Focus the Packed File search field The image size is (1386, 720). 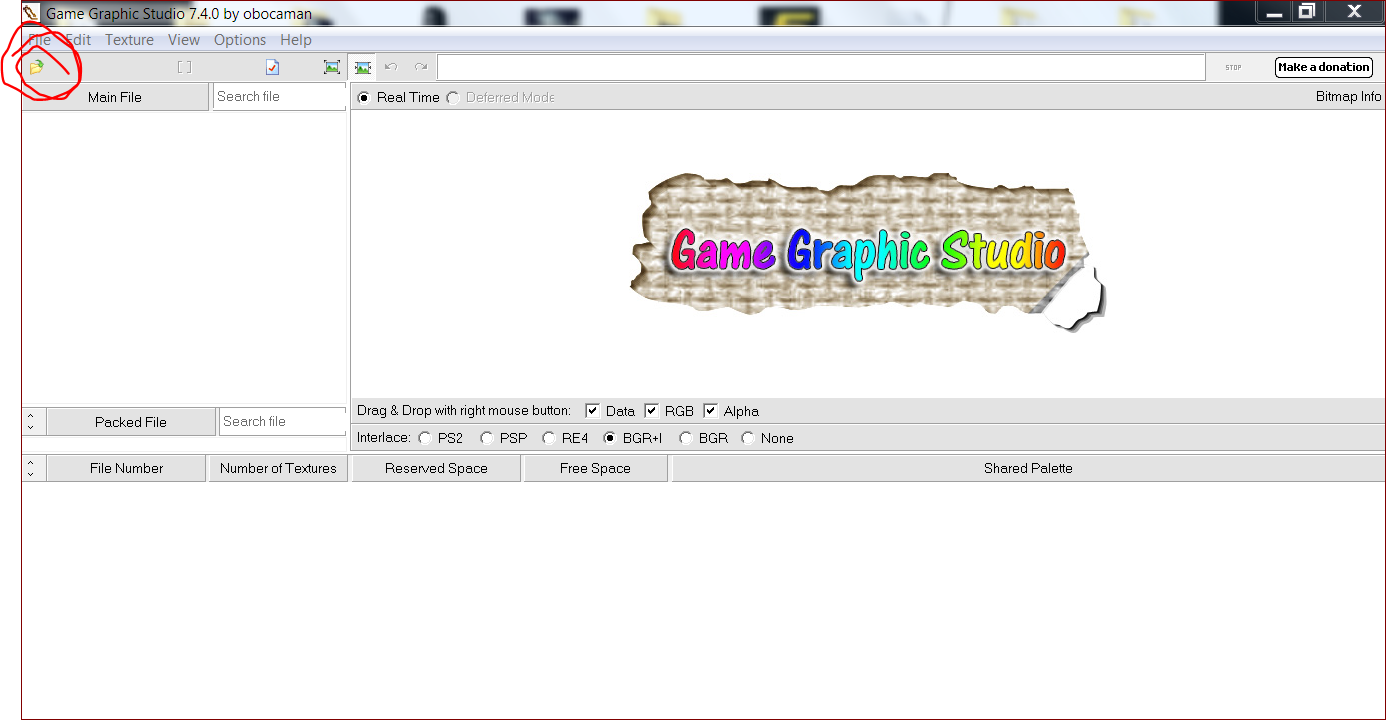click(x=283, y=421)
